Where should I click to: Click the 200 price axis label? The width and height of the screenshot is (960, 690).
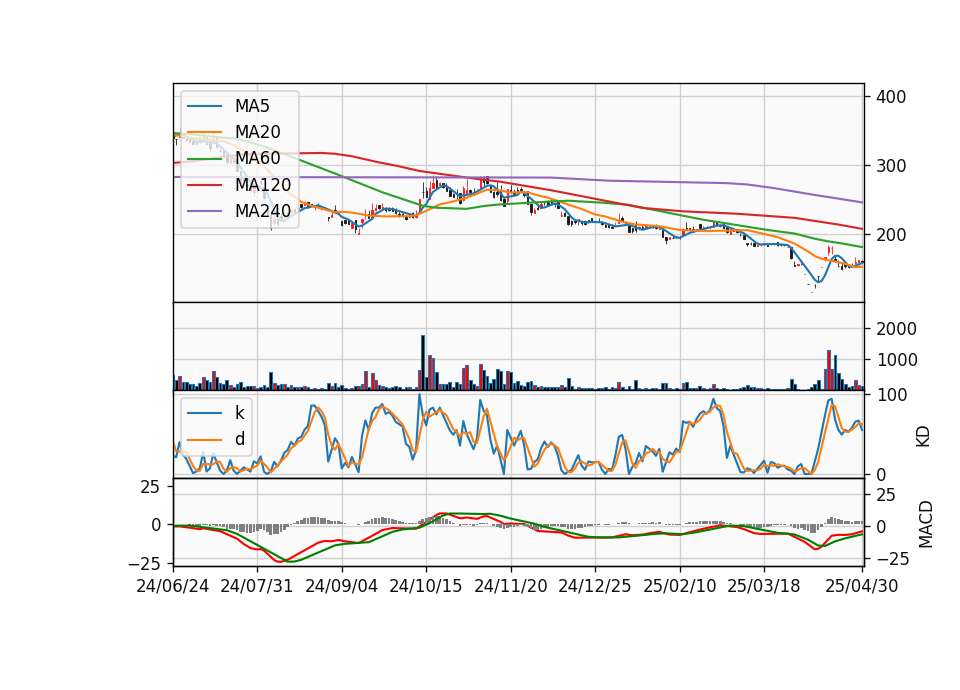(x=891, y=235)
